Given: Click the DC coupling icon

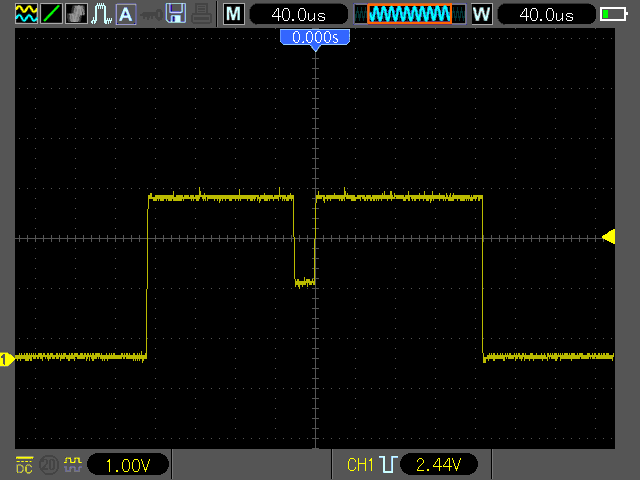Looking at the screenshot, I should pos(24,465).
